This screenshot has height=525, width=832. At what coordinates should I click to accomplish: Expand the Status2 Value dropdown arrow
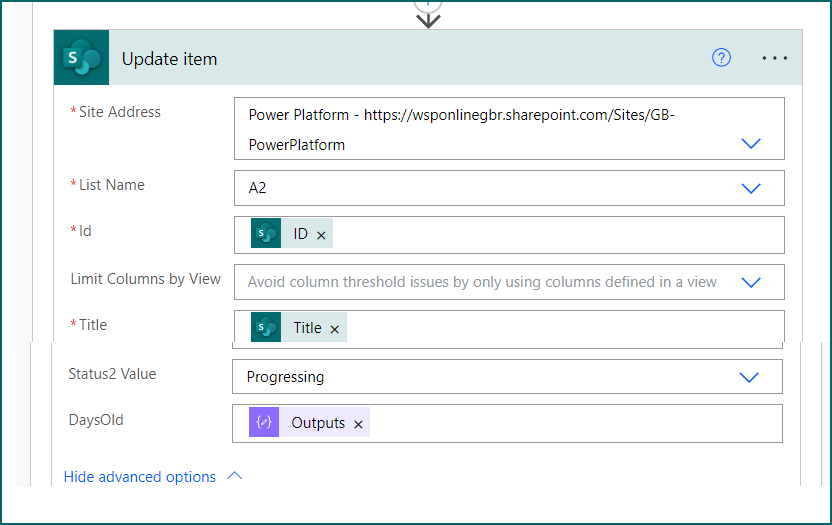click(749, 377)
